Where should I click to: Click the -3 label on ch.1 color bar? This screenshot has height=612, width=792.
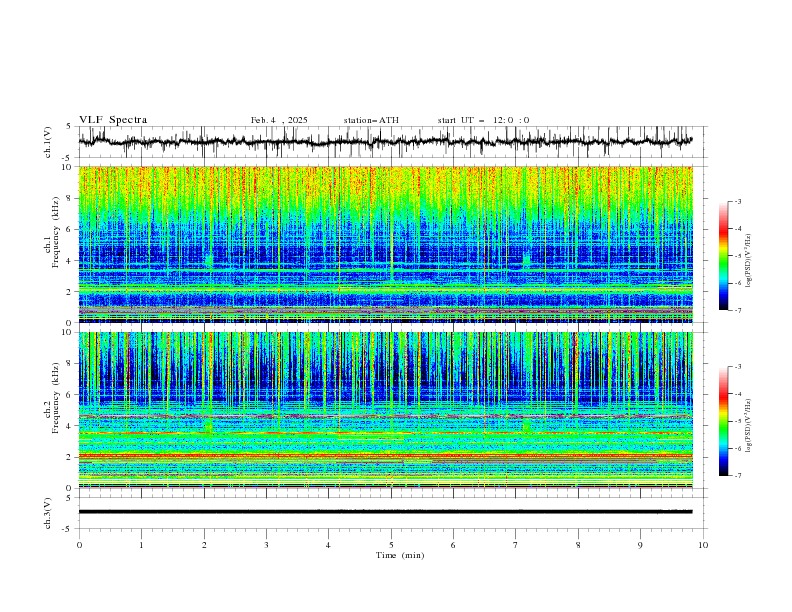pos(737,201)
